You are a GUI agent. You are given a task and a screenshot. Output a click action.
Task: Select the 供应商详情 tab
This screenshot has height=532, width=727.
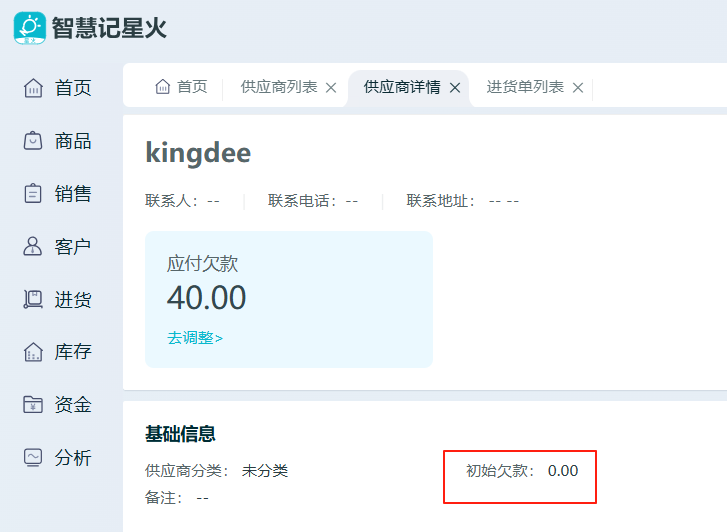click(x=402, y=87)
